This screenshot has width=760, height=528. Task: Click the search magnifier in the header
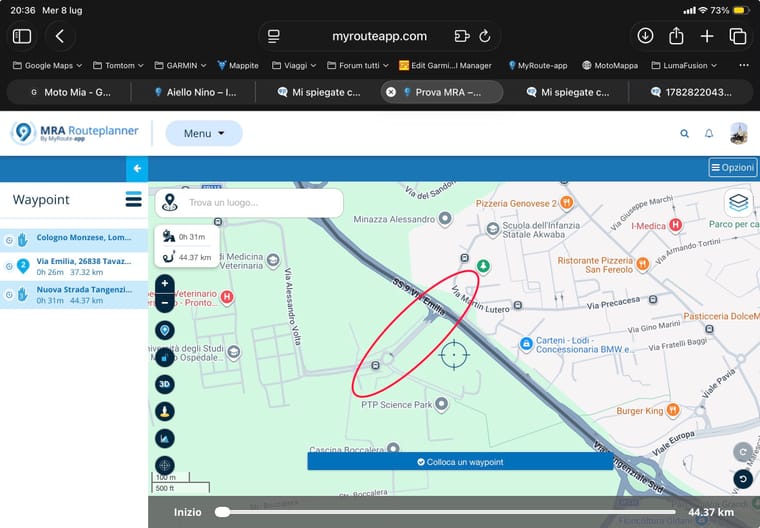[684, 133]
